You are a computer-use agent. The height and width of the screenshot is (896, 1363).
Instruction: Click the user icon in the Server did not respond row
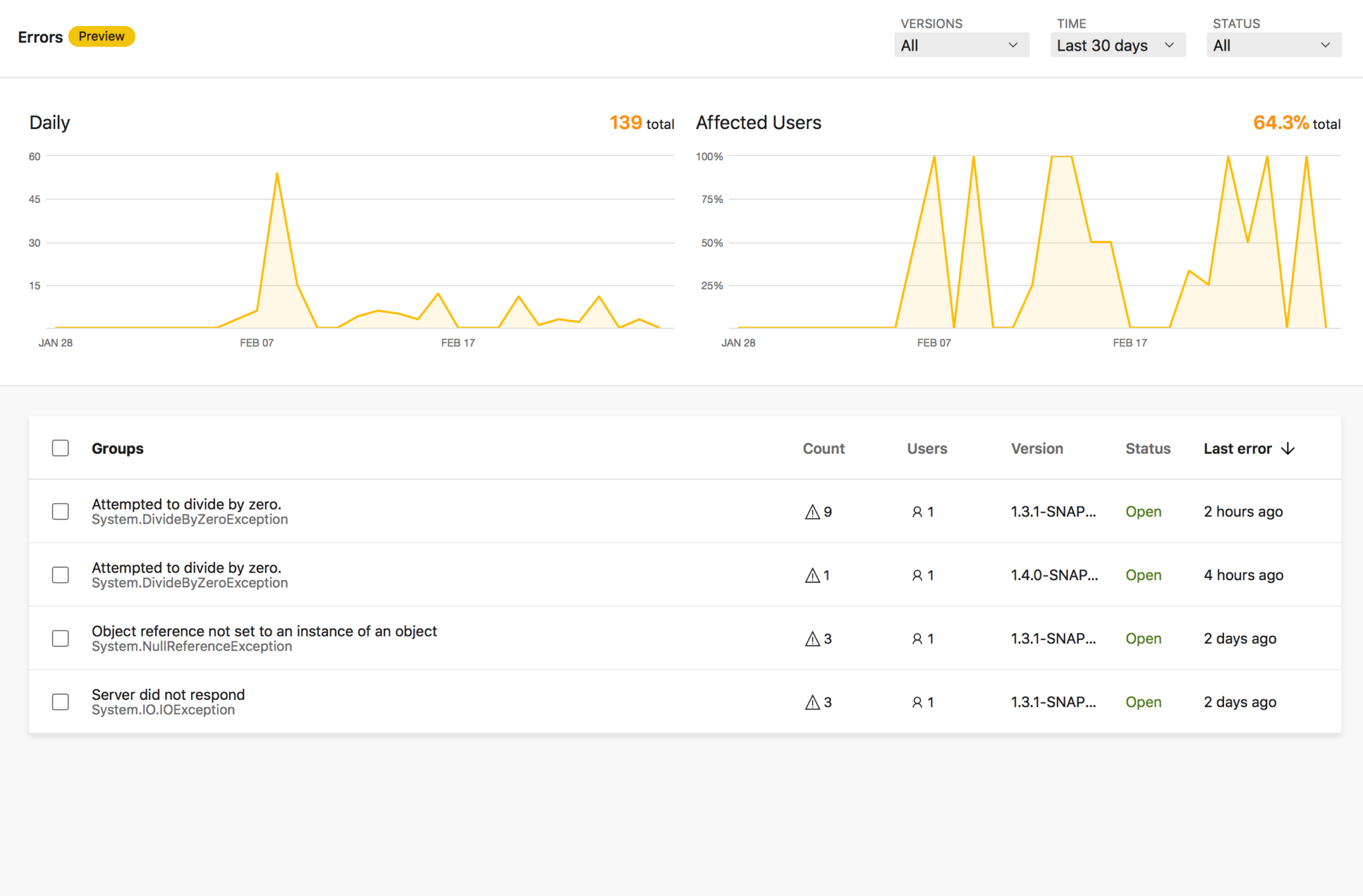[917, 702]
